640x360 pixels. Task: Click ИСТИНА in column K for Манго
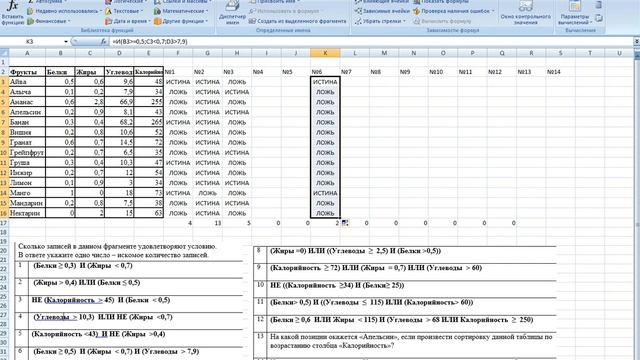(x=325, y=193)
